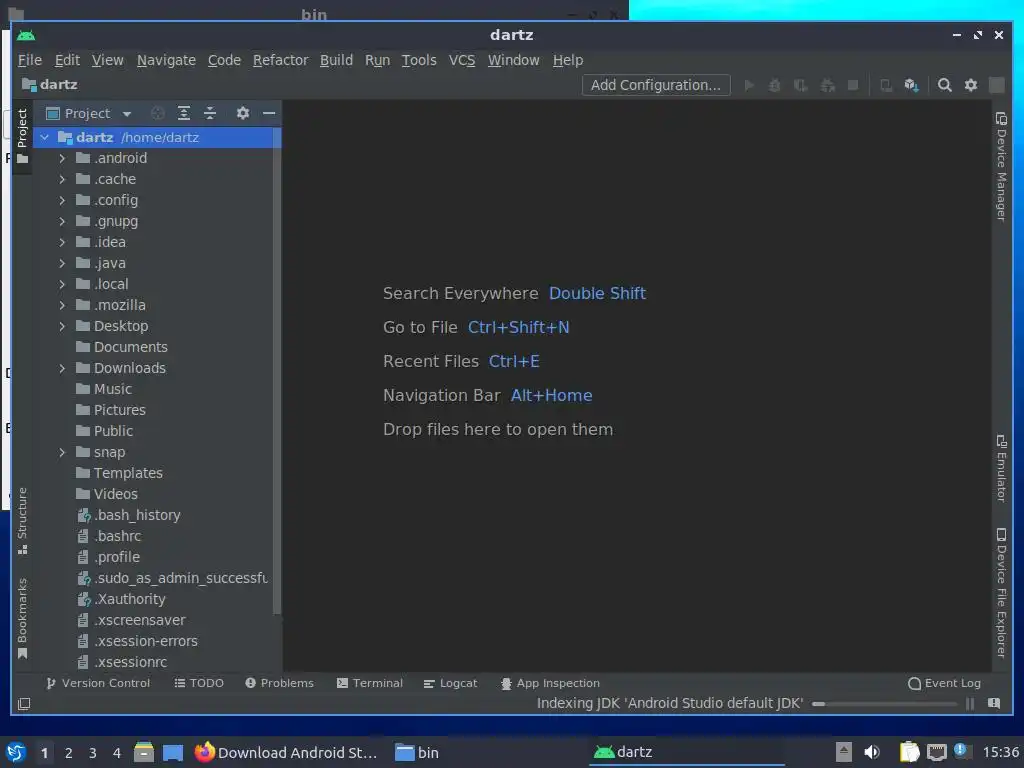The width and height of the screenshot is (1024, 768).
Task: Expand All icon in Project panel
Action: 184,113
